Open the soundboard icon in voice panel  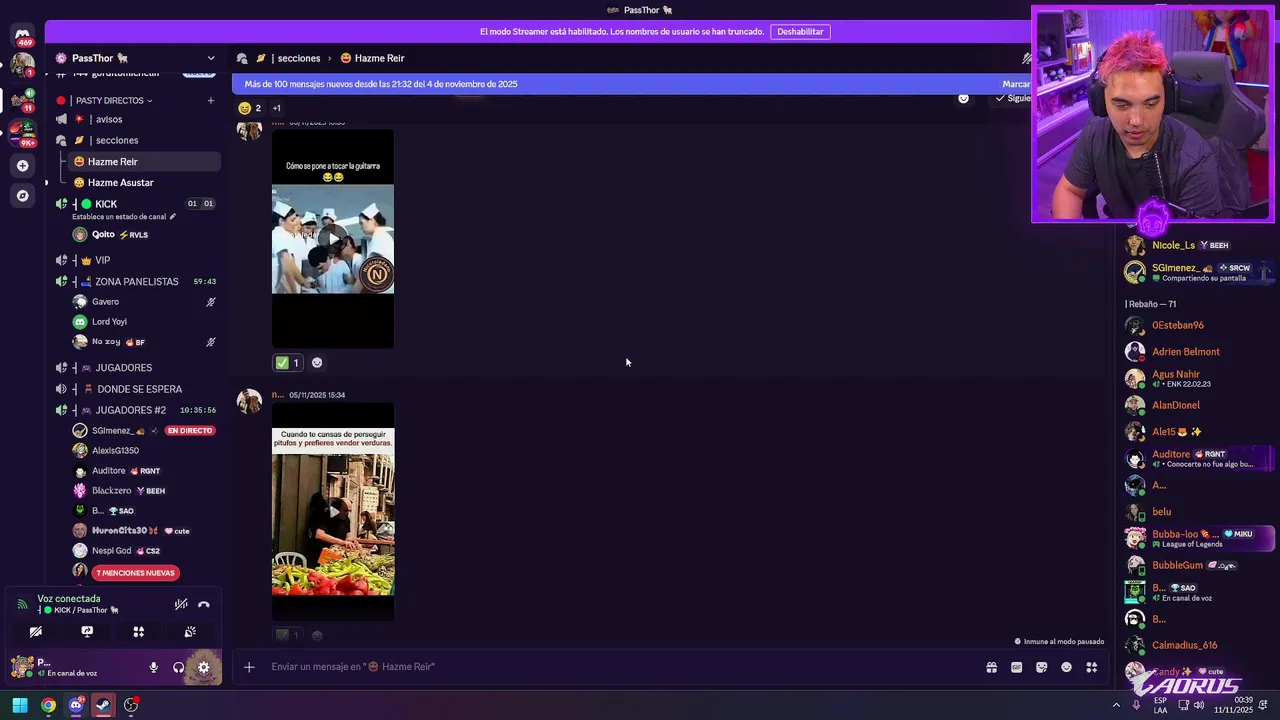[x=190, y=632]
